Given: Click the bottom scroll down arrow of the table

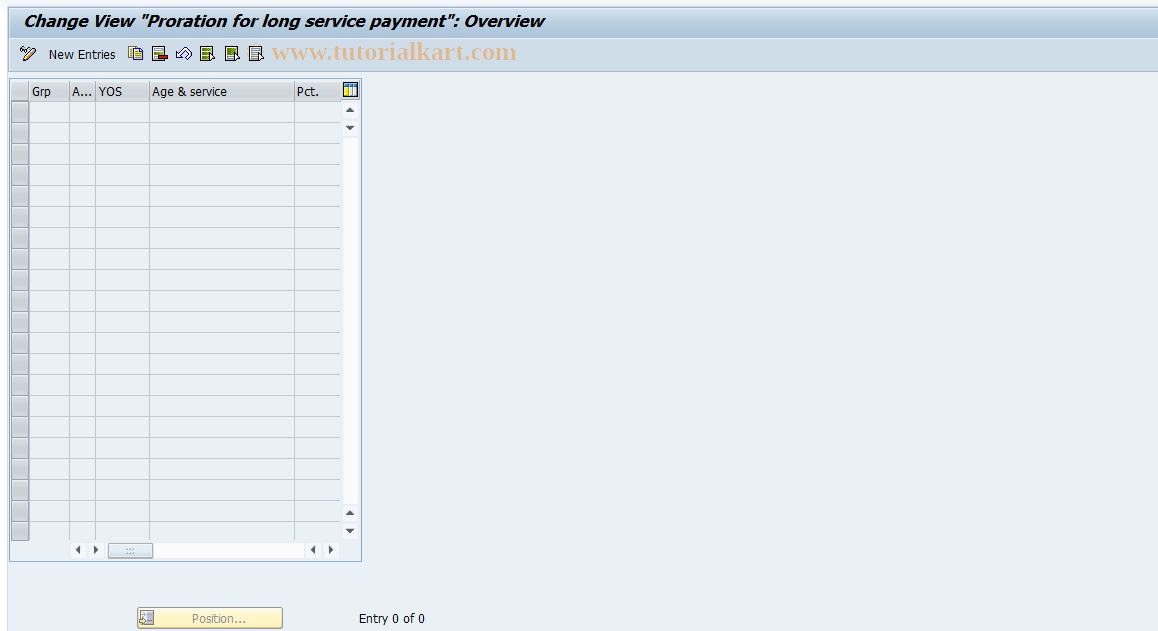Looking at the screenshot, I should click(x=350, y=531).
